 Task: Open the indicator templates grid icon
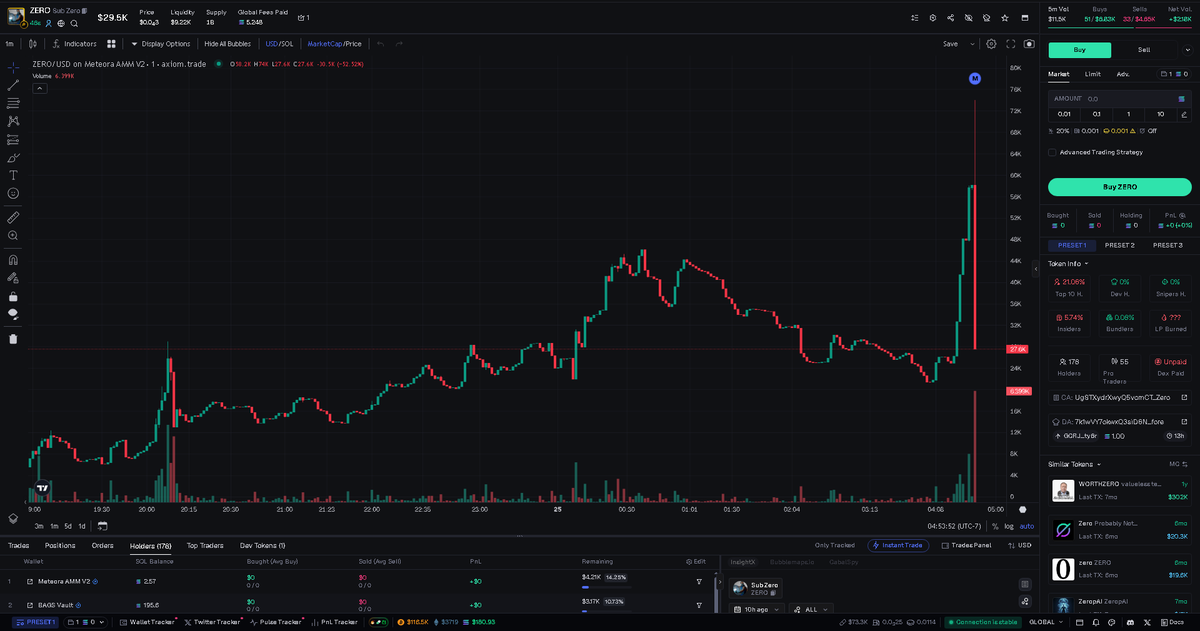pyautogui.click(x=112, y=44)
